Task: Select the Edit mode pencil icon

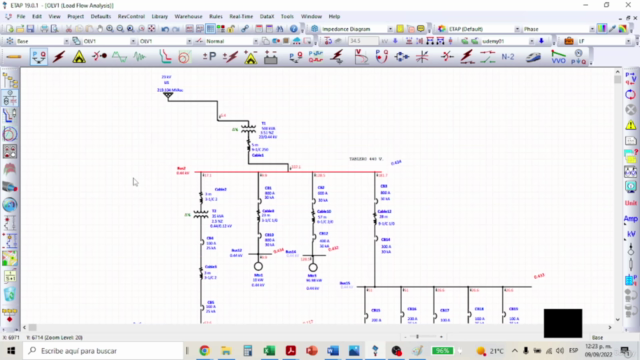Action: tap(13, 57)
